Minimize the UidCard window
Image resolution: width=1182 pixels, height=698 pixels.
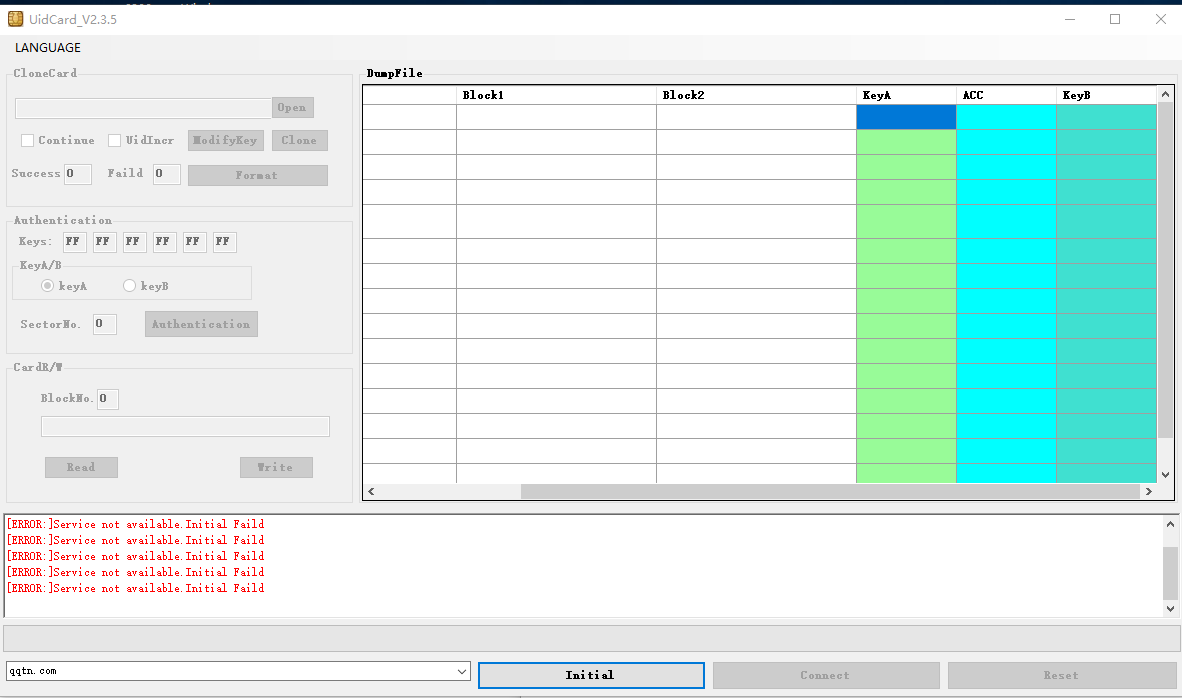(x=1070, y=20)
